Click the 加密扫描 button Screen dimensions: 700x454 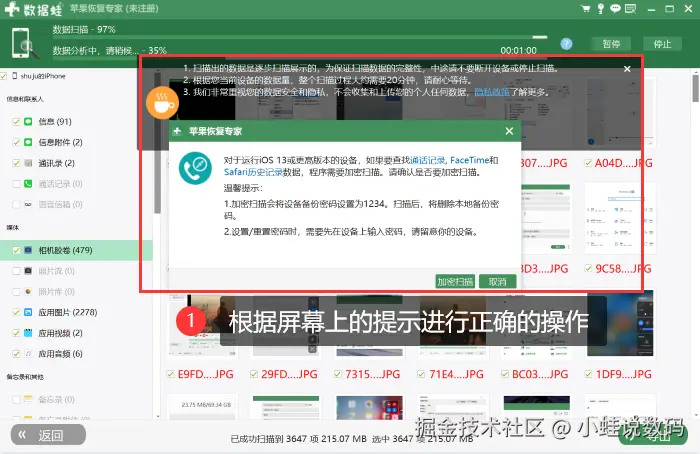pos(455,282)
